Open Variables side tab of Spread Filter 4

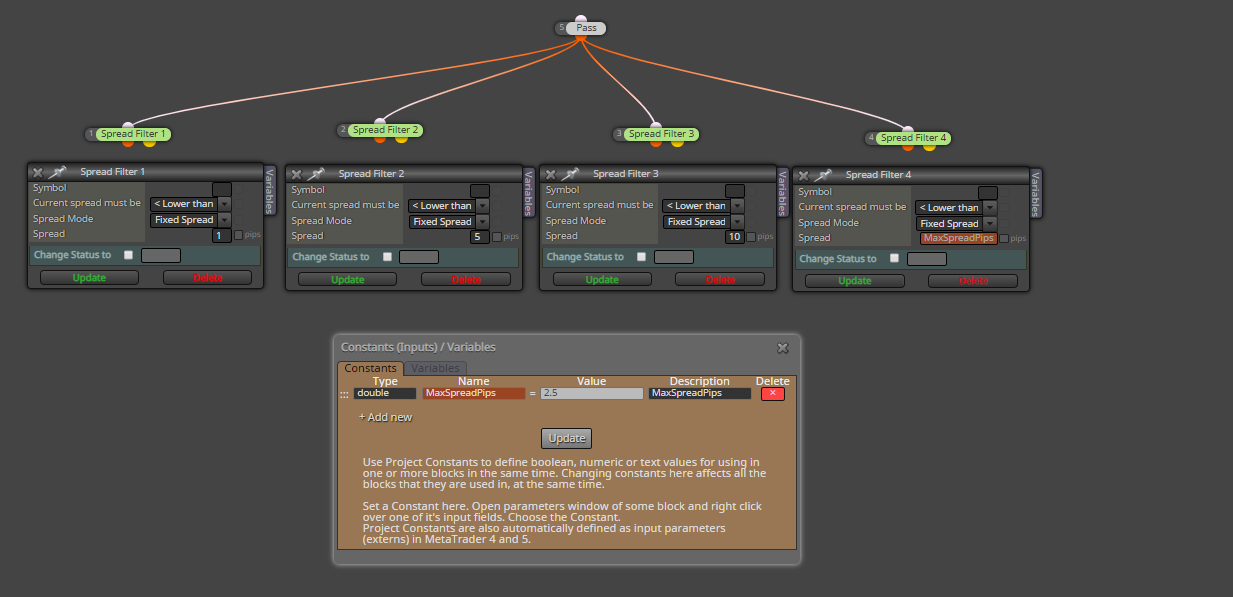pos(1036,194)
